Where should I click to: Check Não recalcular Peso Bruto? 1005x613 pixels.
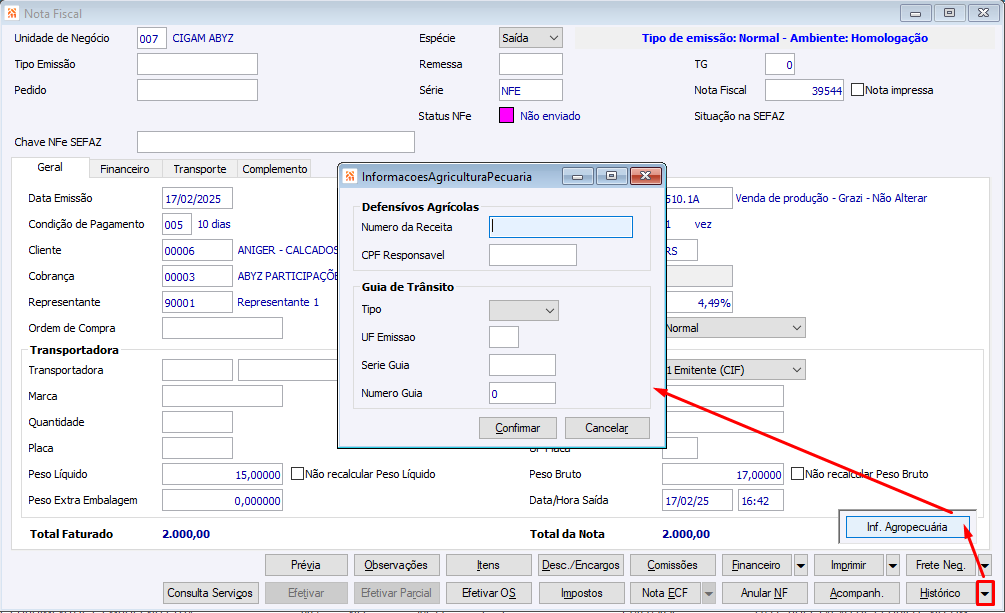click(797, 474)
